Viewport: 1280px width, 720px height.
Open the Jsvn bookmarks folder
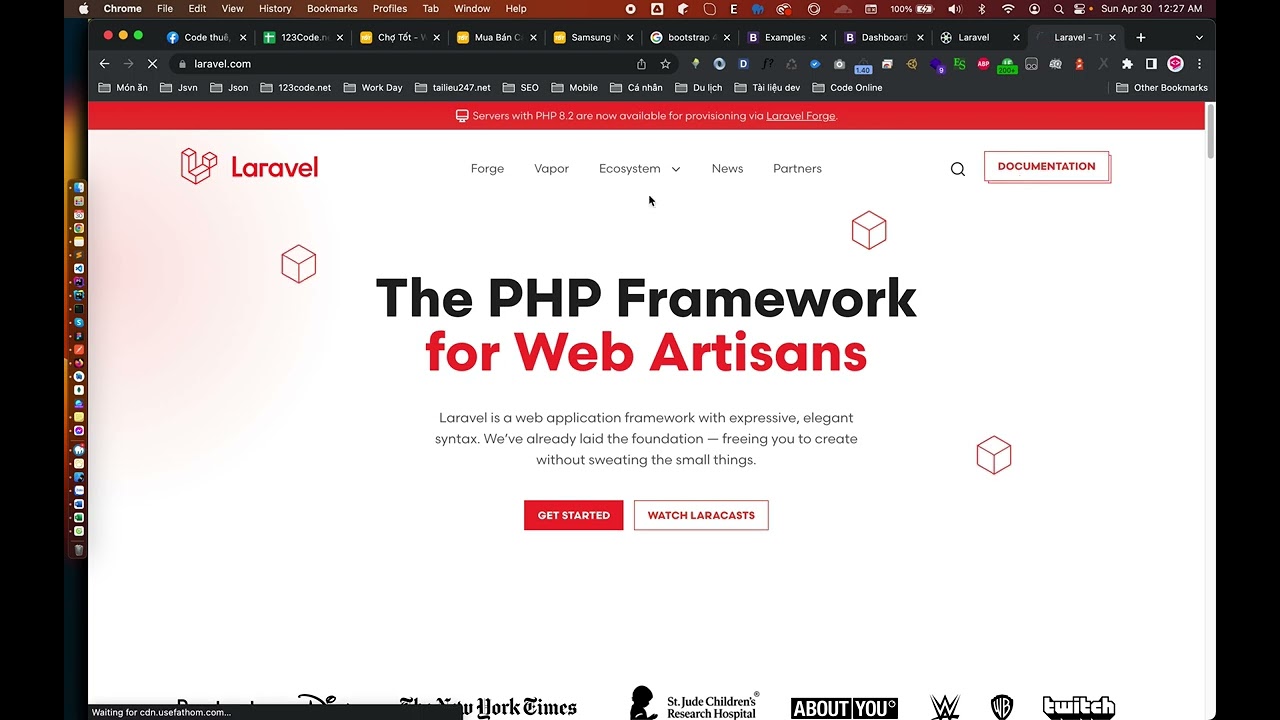point(179,88)
